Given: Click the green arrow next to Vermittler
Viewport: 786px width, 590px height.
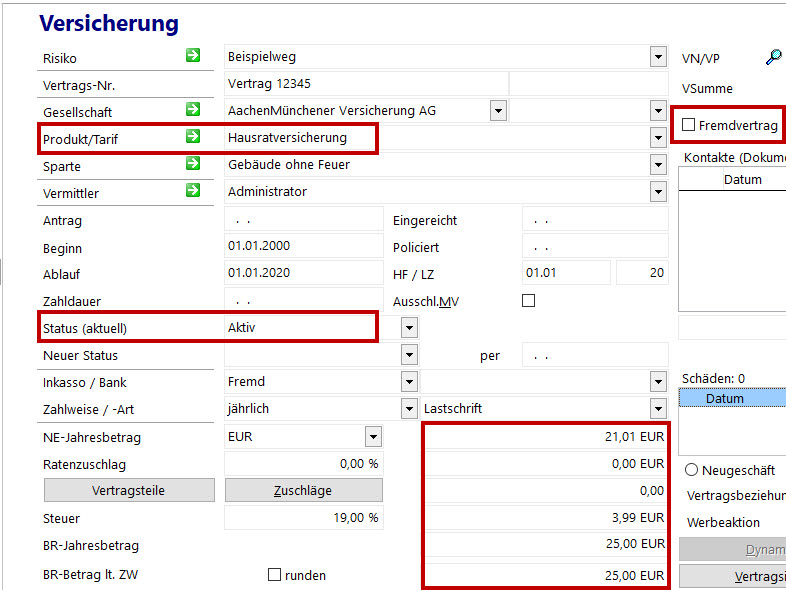Looking at the screenshot, I should [x=193, y=191].
